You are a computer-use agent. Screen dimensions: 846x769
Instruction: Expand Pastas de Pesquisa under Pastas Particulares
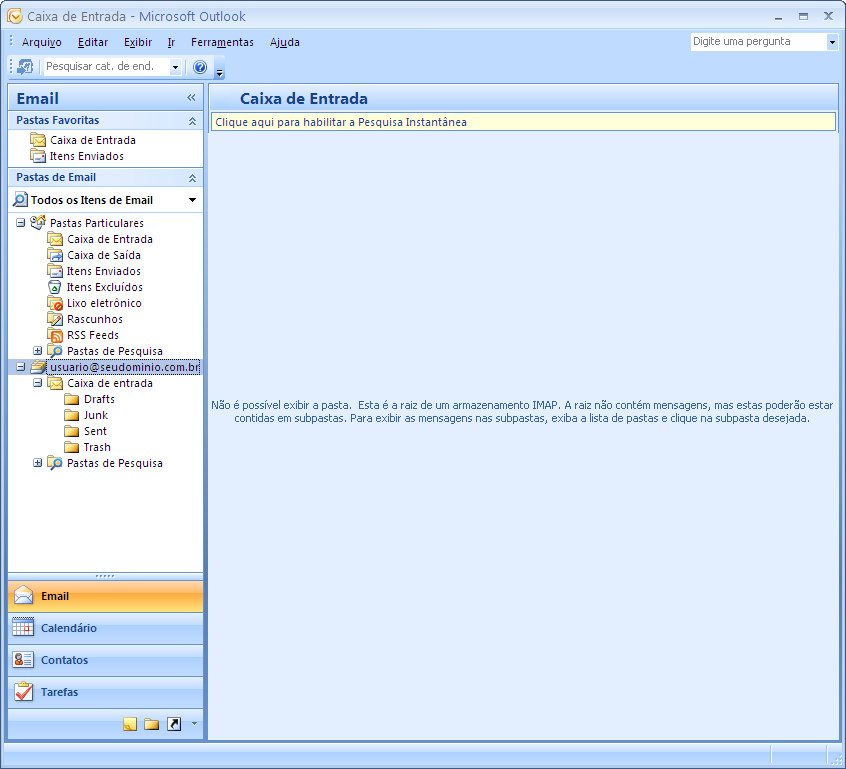point(38,351)
